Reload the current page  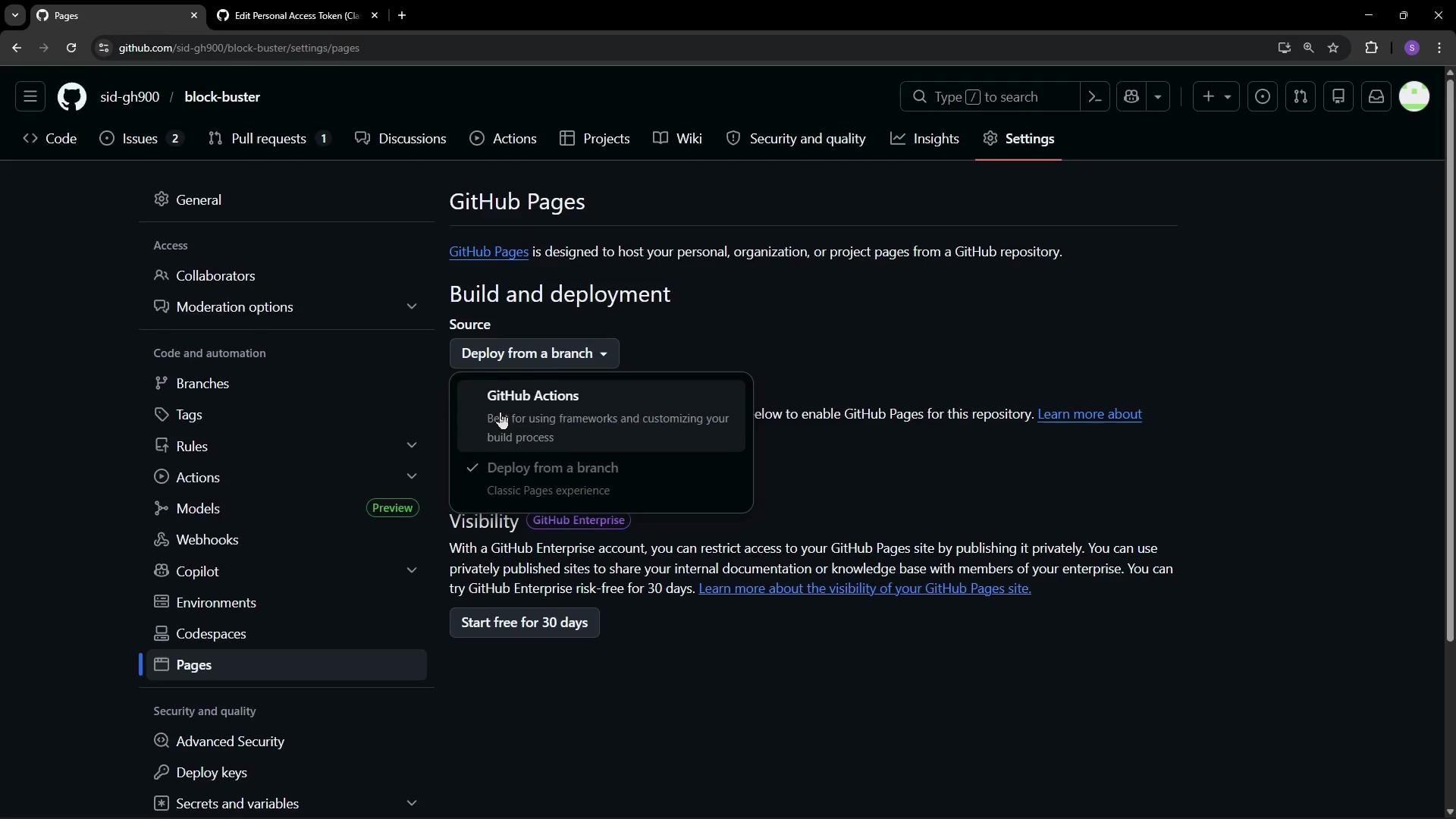(x=71, y=48)
